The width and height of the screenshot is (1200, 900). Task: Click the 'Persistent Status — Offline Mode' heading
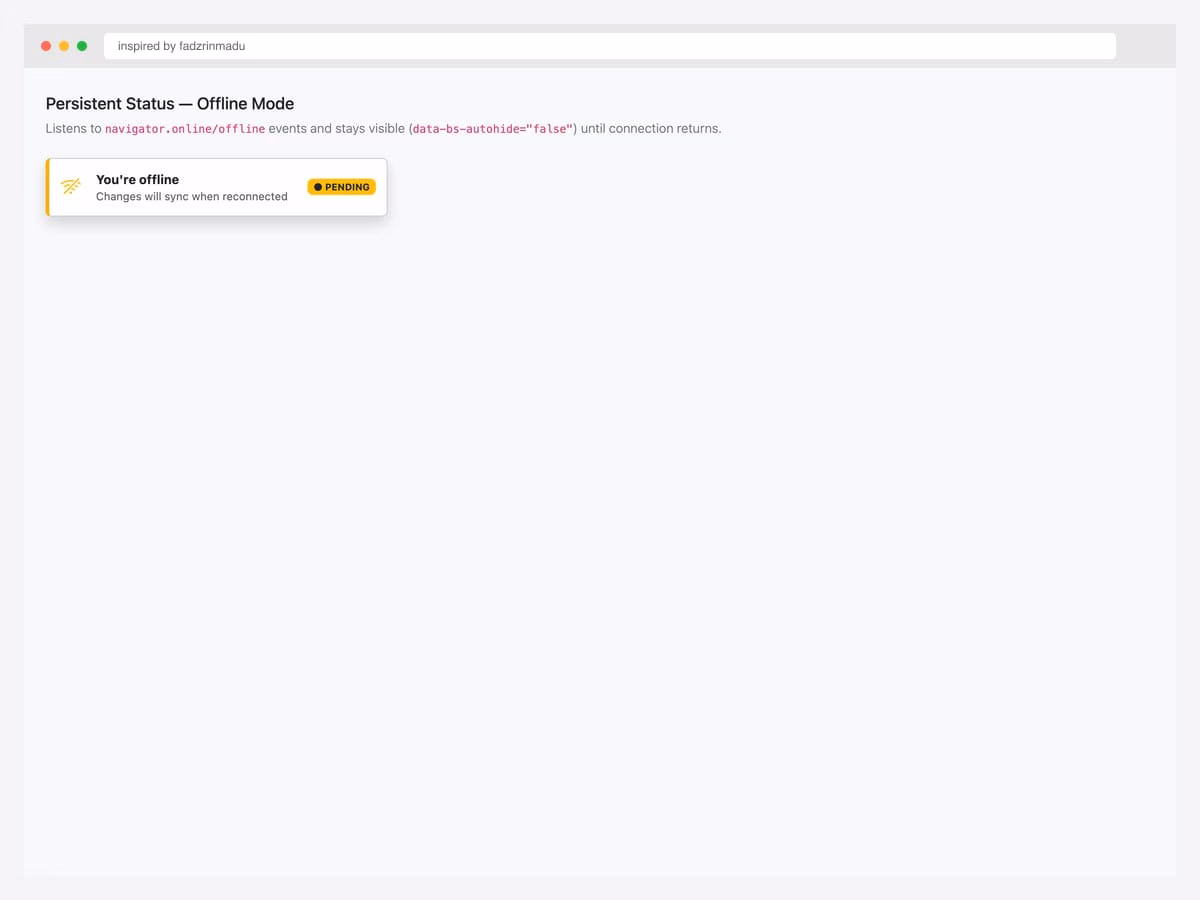[170, 104]
